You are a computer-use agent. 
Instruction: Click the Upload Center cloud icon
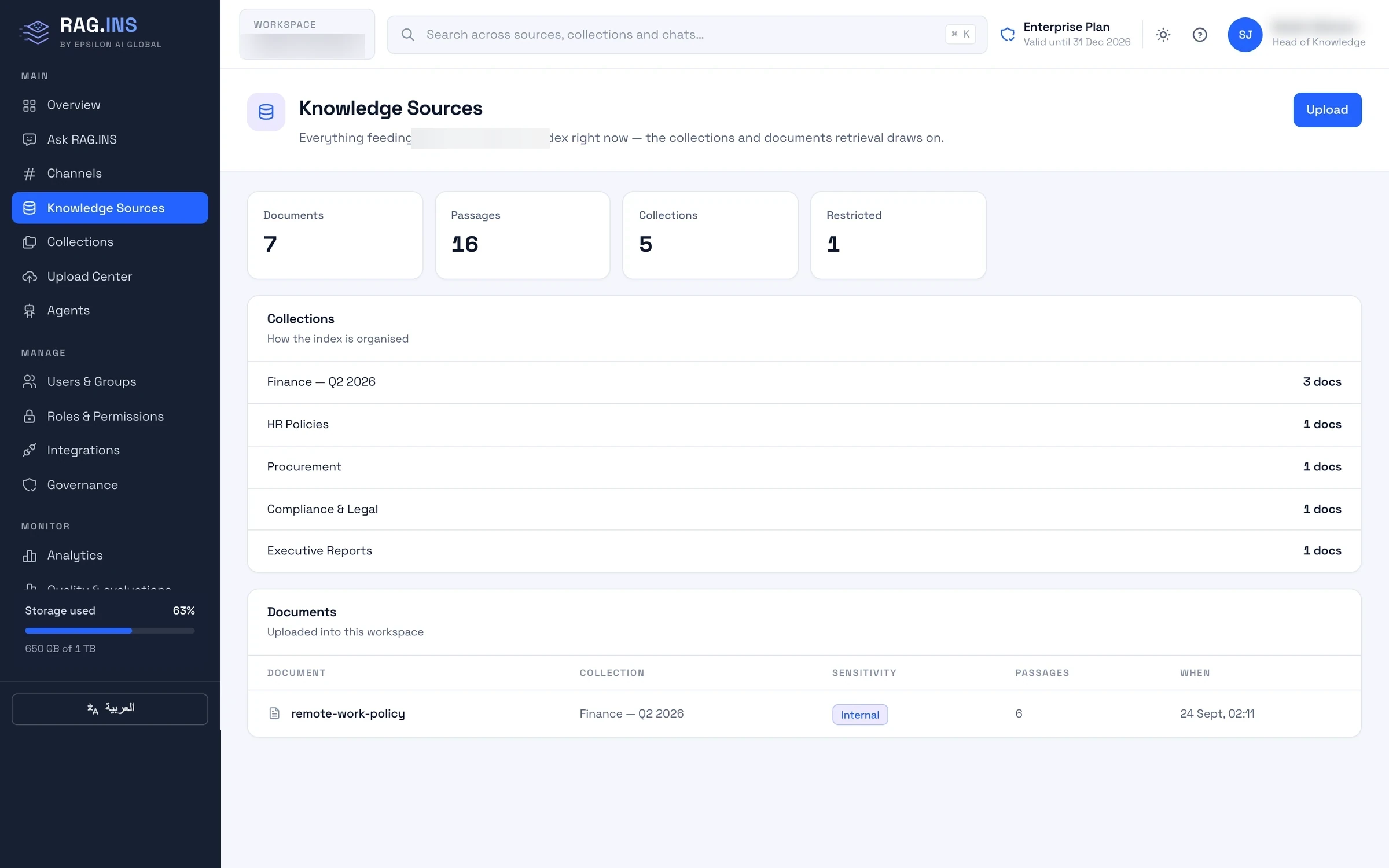(x=30, y=277)
